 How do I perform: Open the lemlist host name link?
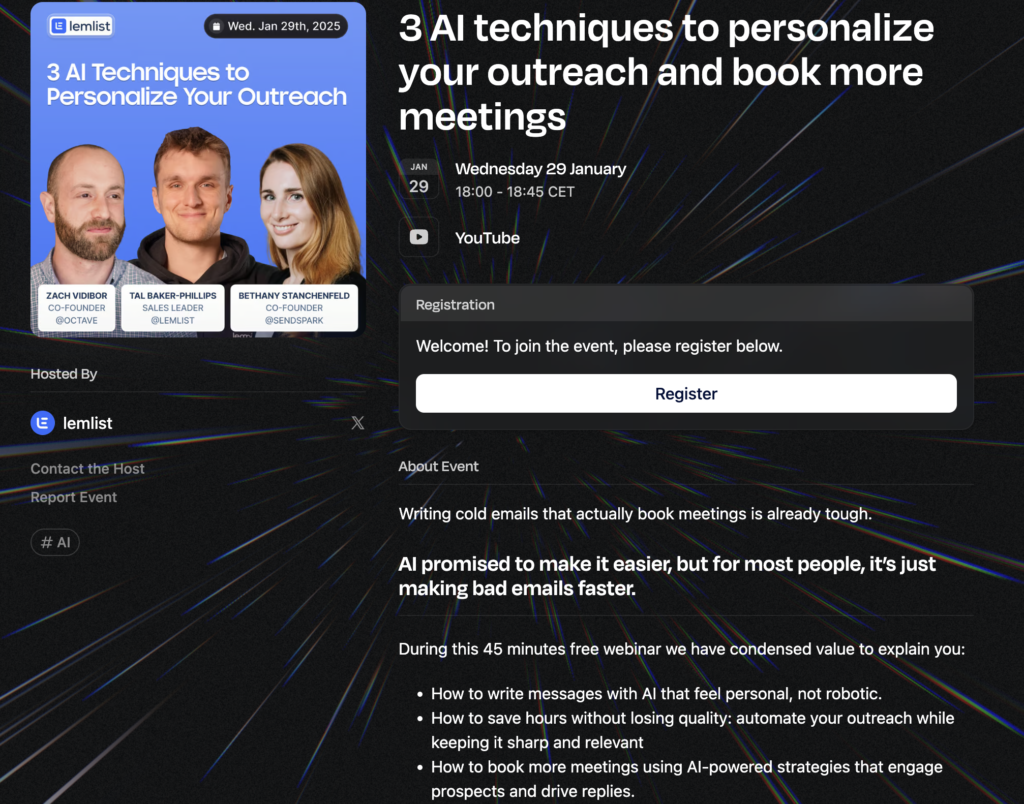tap(87, 423)
